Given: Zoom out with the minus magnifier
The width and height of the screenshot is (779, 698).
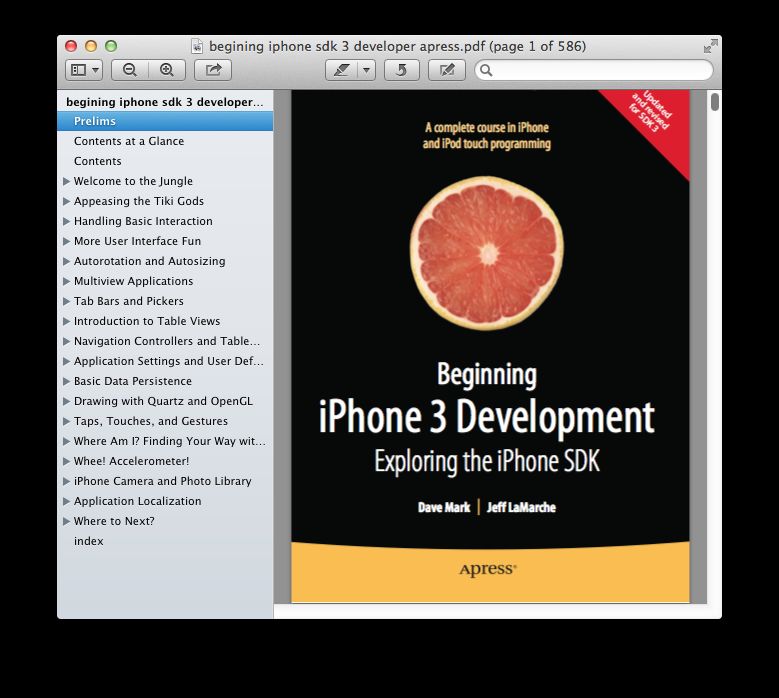Looking at the screenshot, I should point(130,70).
